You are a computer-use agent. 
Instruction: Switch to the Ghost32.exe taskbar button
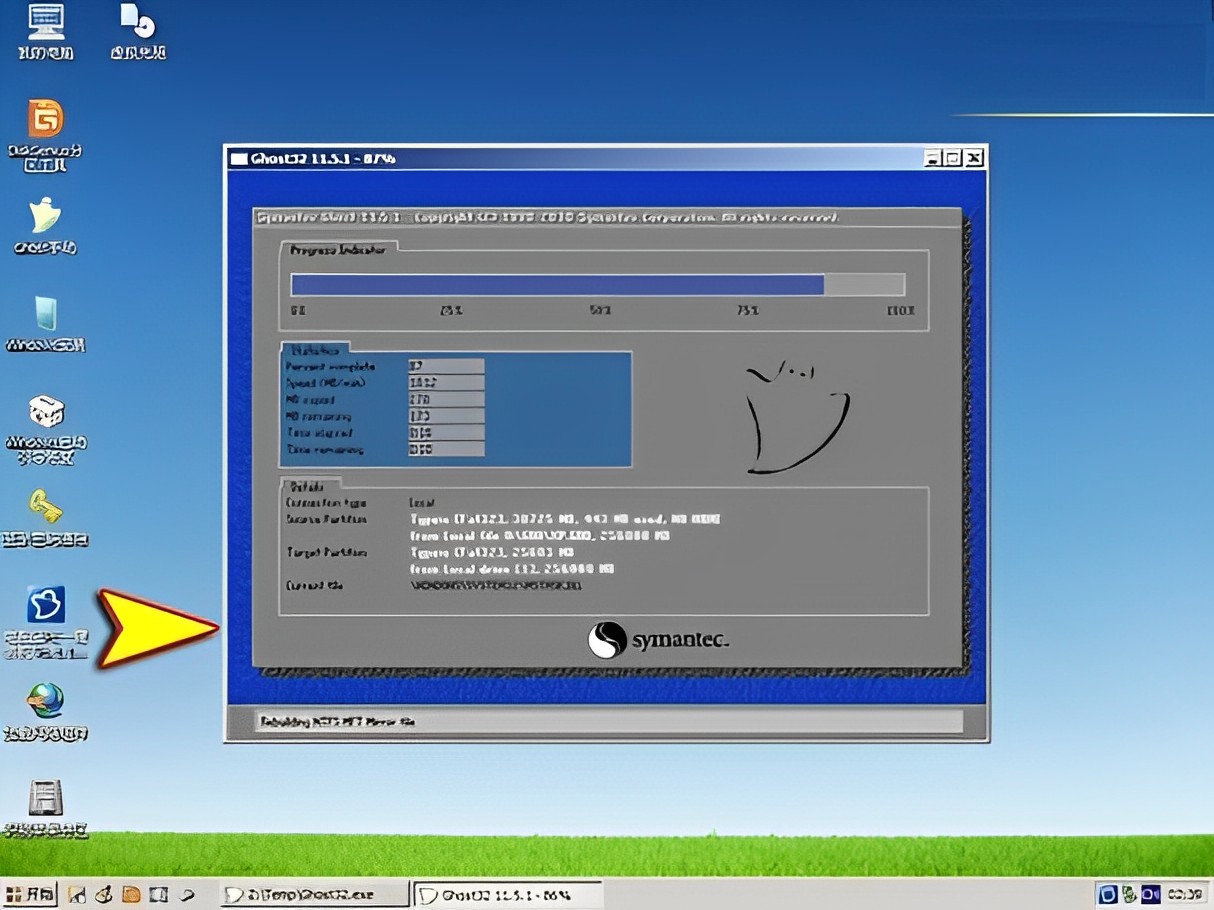(315, 894)
